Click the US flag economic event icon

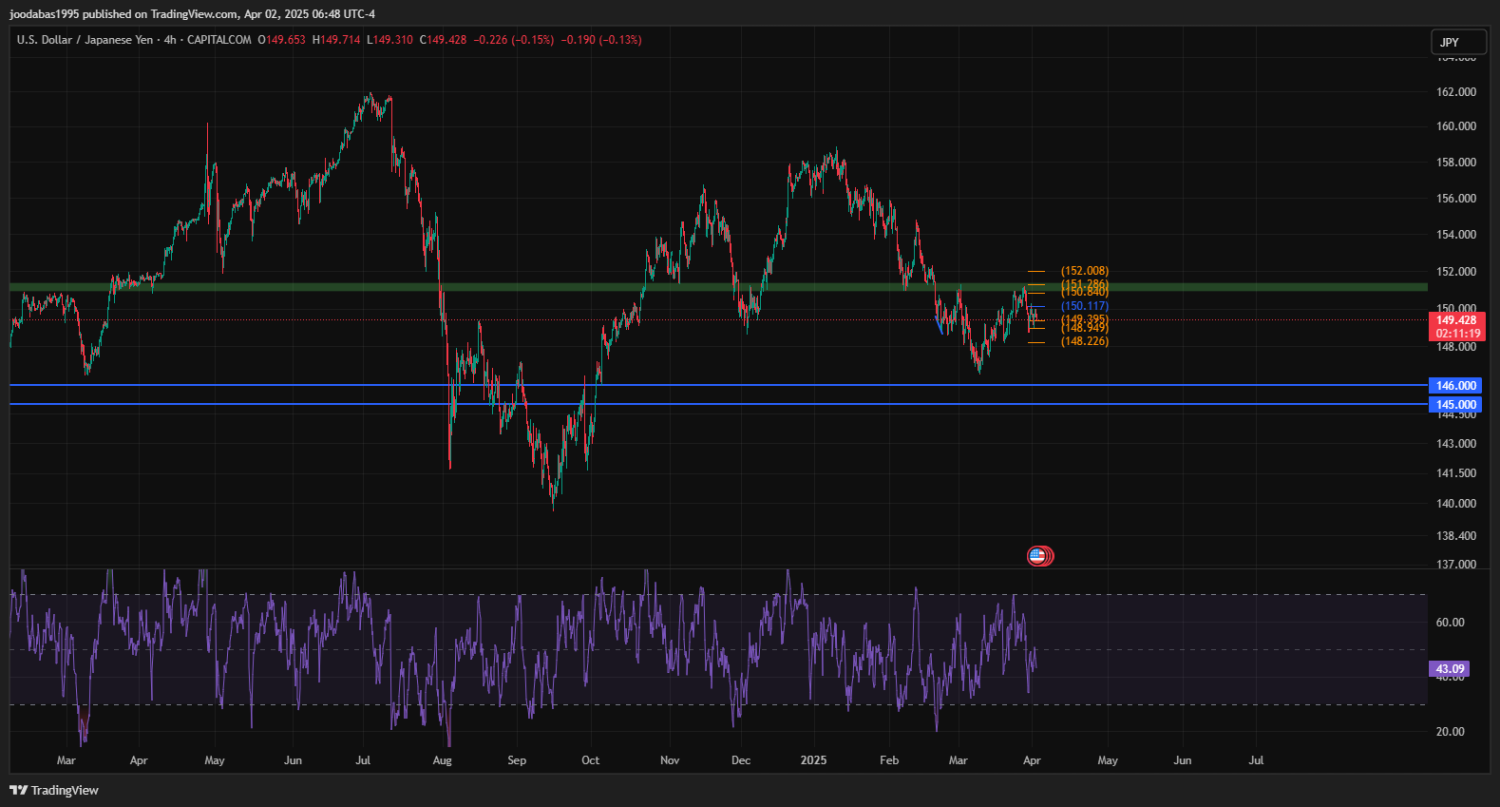pos(1037,556)
